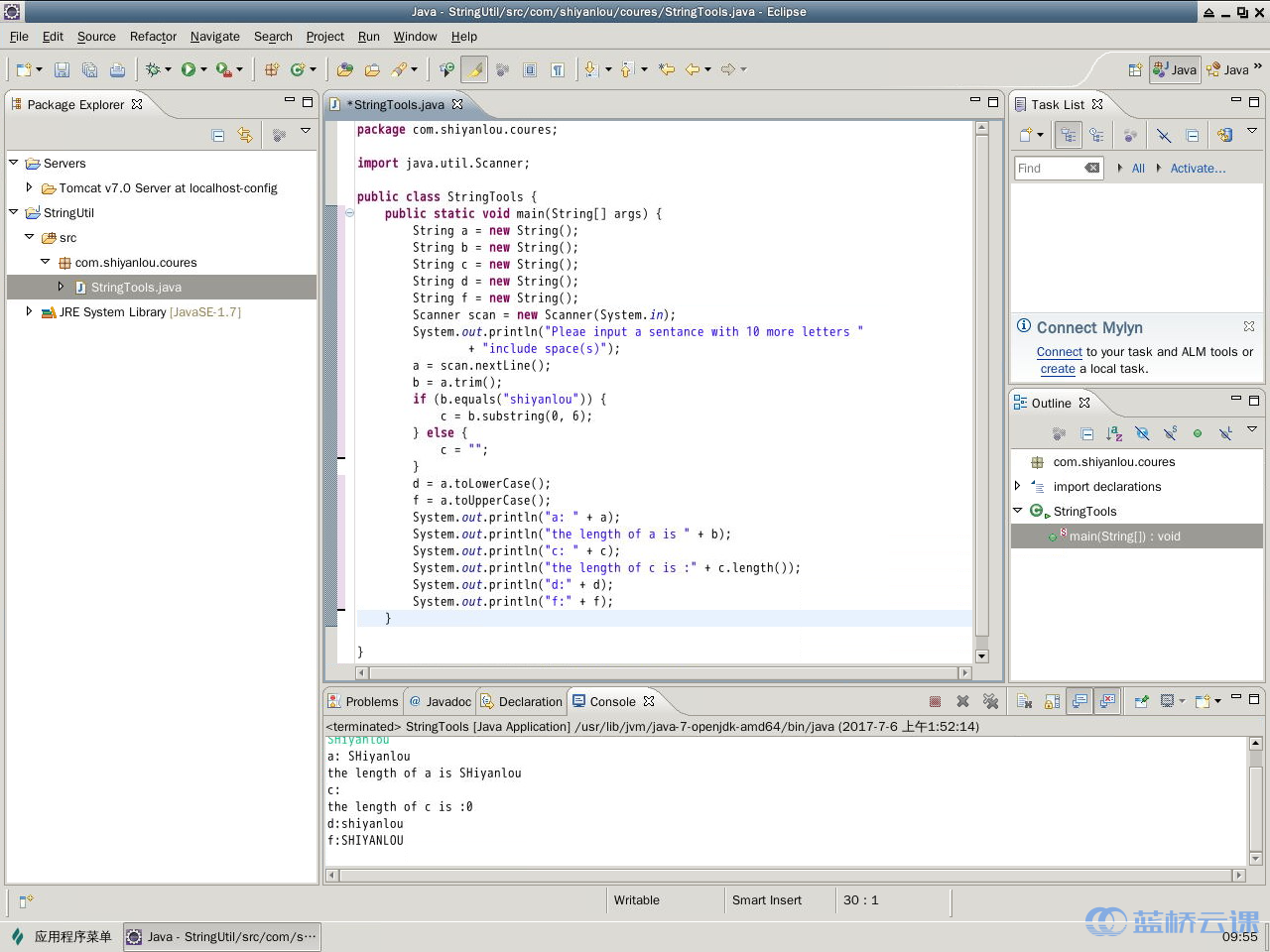Toggle Link with Editor in Package Explorer
The image size is (1270, 952).
coord(245,135)
